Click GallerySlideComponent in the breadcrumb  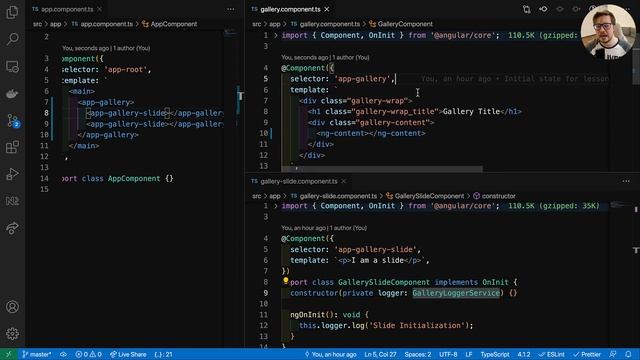tap(429, 196)
